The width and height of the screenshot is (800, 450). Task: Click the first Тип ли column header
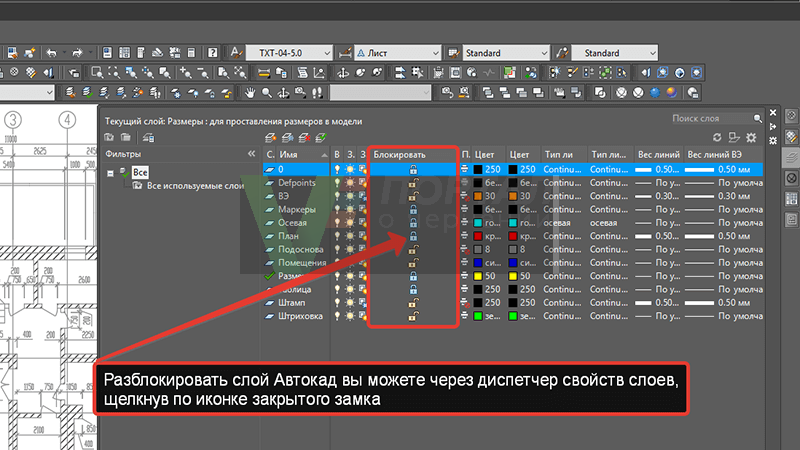click(x=563, y=154)
